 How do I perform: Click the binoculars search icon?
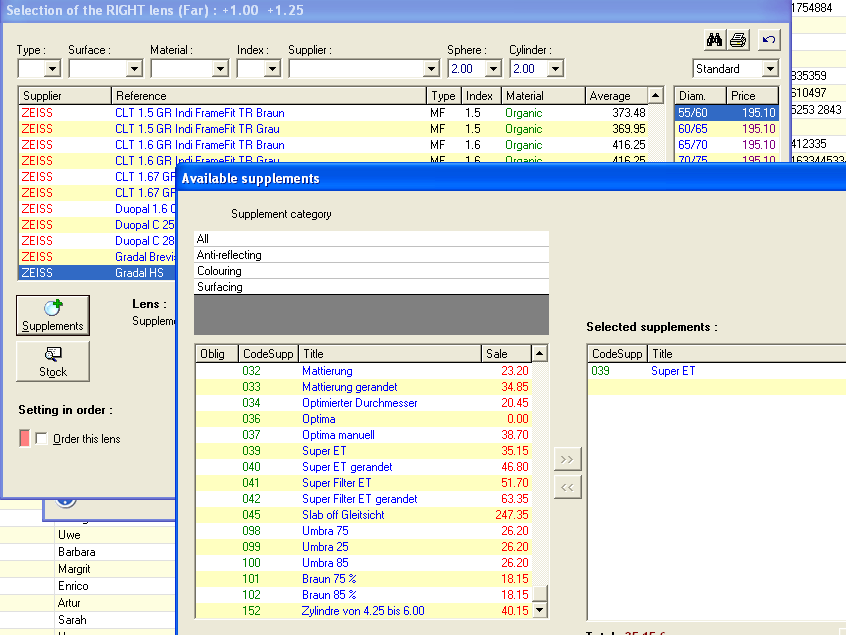click(x=714, y=40)
